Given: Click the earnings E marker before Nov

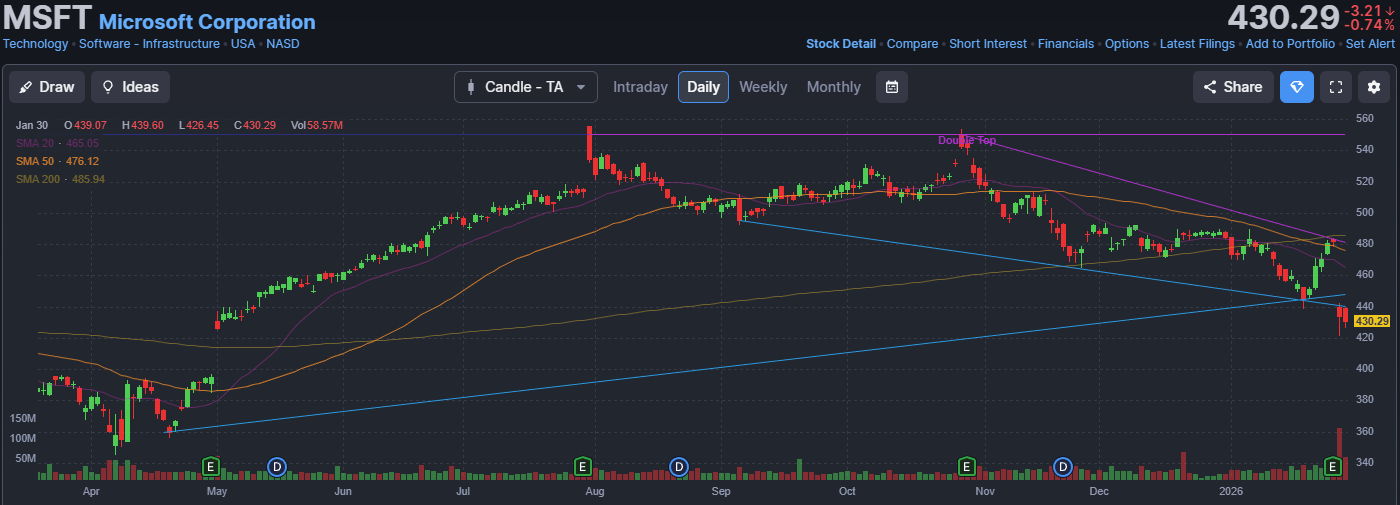Looking at the screenshot, I should pyautogui.click(x=967, y=466).
